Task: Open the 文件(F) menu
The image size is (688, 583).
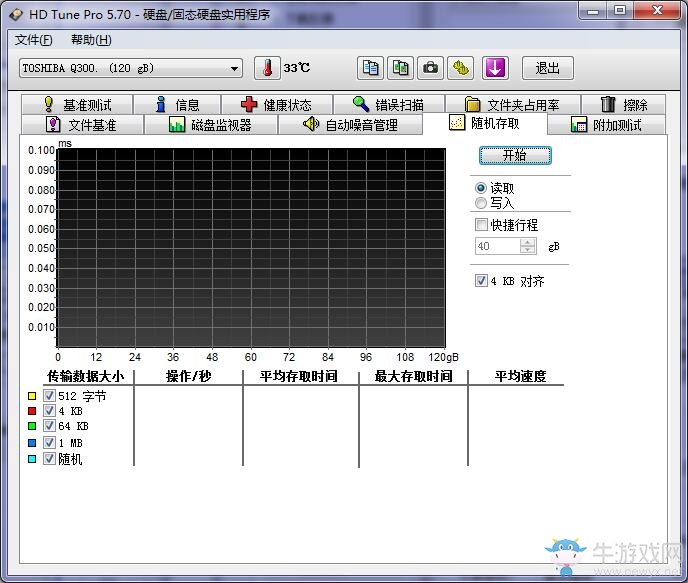Action: pyautogui.click(x=34, y=40)
